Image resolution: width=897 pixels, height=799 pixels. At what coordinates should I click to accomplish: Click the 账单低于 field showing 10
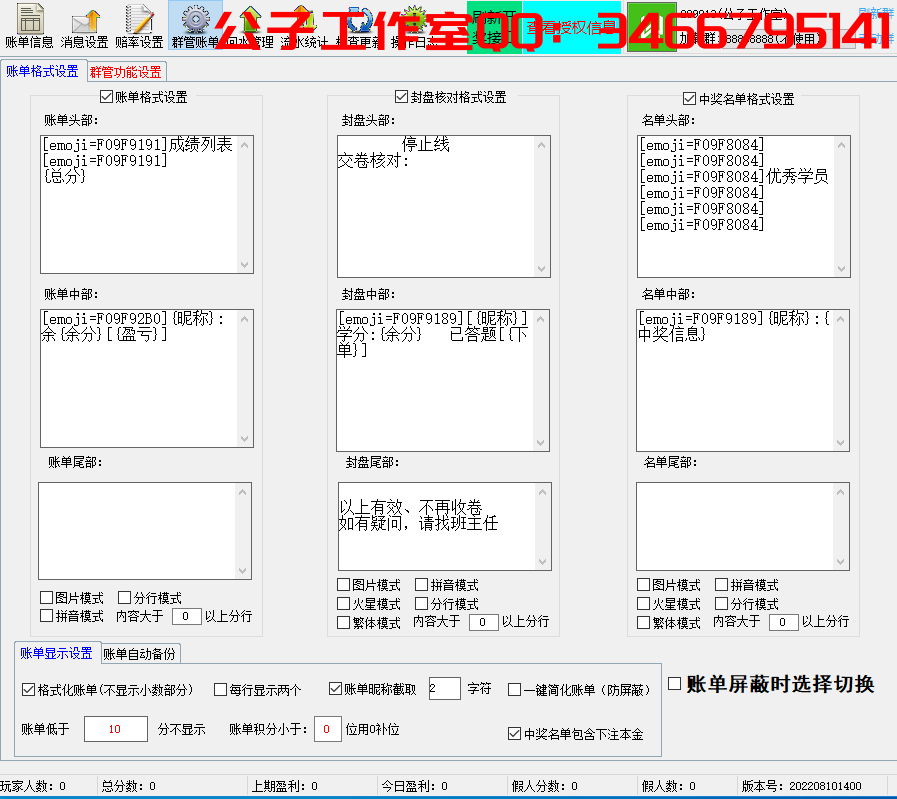click(116, 729)
